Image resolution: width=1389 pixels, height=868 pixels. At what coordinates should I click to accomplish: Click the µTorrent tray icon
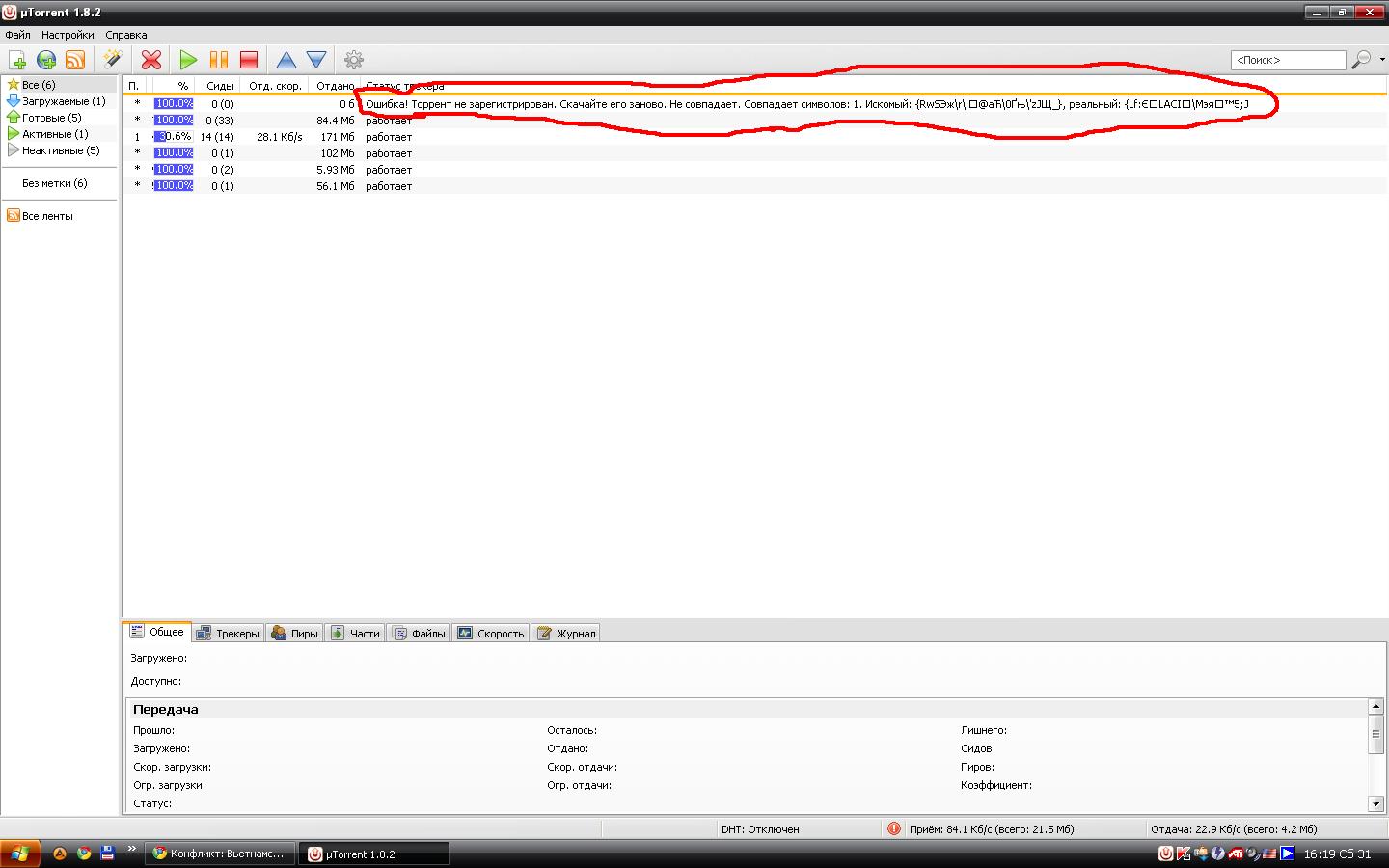1166,854
